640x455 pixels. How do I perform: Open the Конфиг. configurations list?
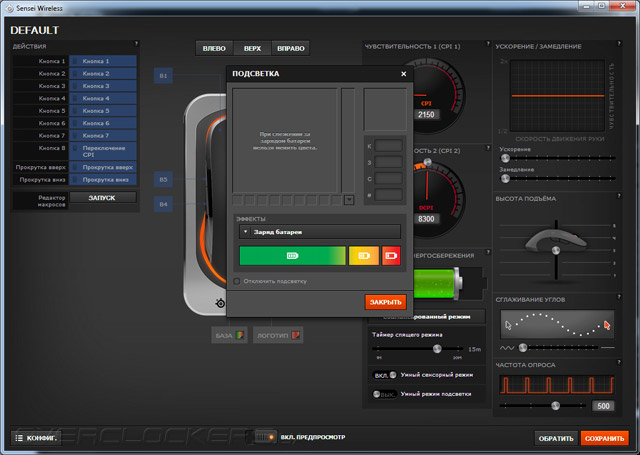pyautogui.click(x=36, y=438)
